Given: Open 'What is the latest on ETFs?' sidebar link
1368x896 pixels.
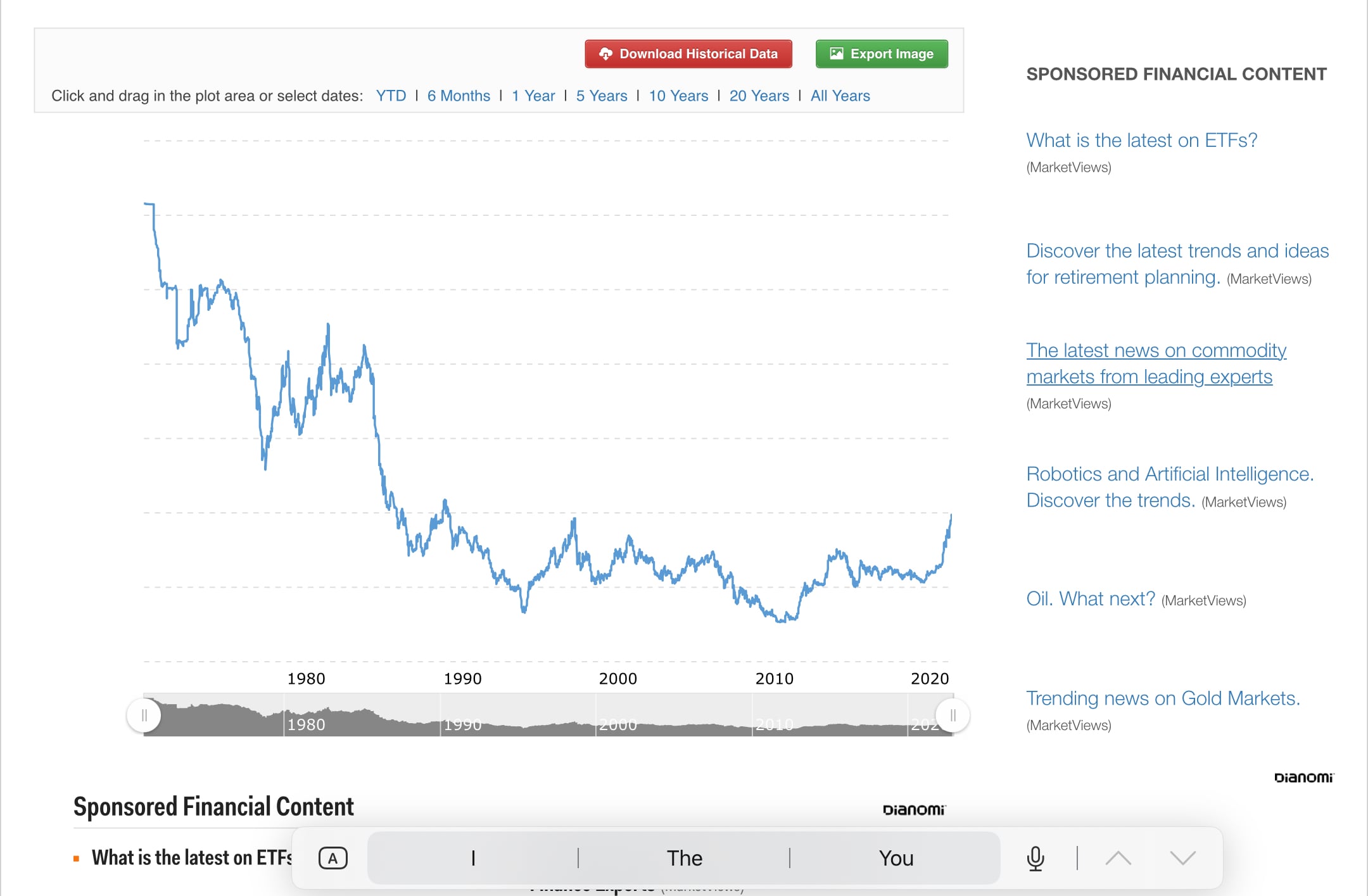Looking at the screenshot, I should 1141,140.
